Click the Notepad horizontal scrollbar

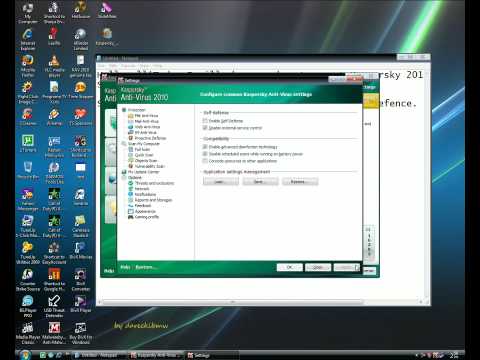[233, 302]
